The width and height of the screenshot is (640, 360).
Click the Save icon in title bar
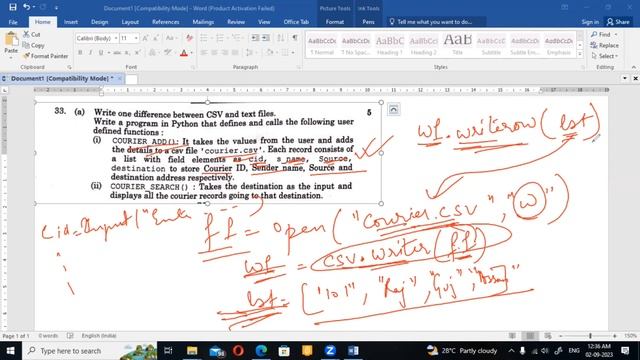(13, 7)
